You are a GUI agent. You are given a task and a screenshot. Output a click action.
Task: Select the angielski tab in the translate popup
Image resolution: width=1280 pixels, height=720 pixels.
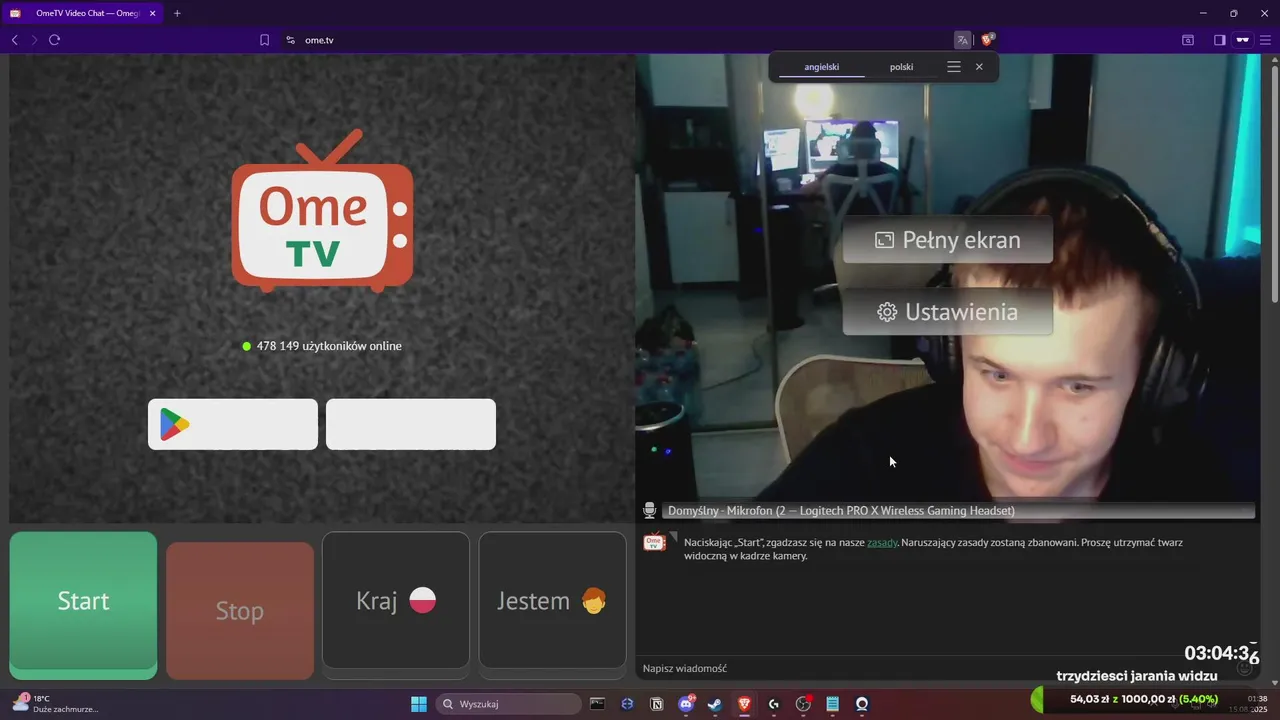coord(822,67)
